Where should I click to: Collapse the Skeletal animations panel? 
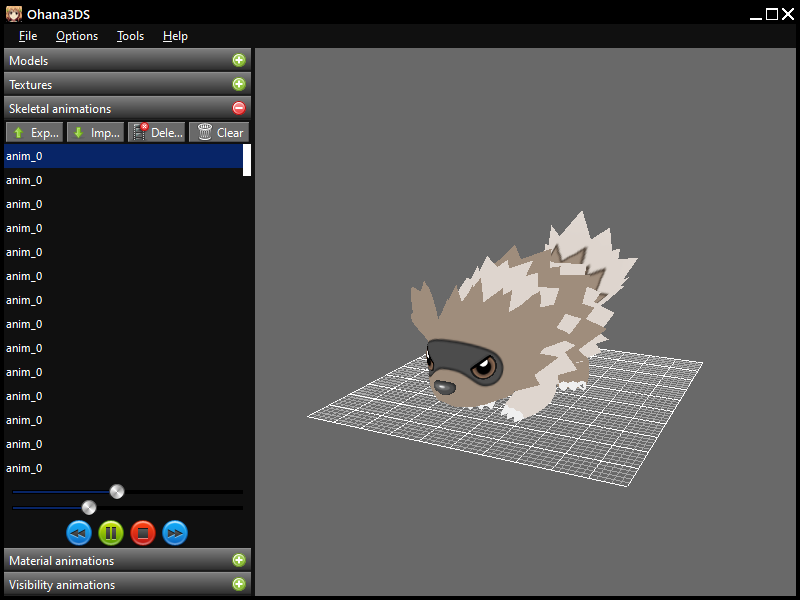tap(238, 109)
